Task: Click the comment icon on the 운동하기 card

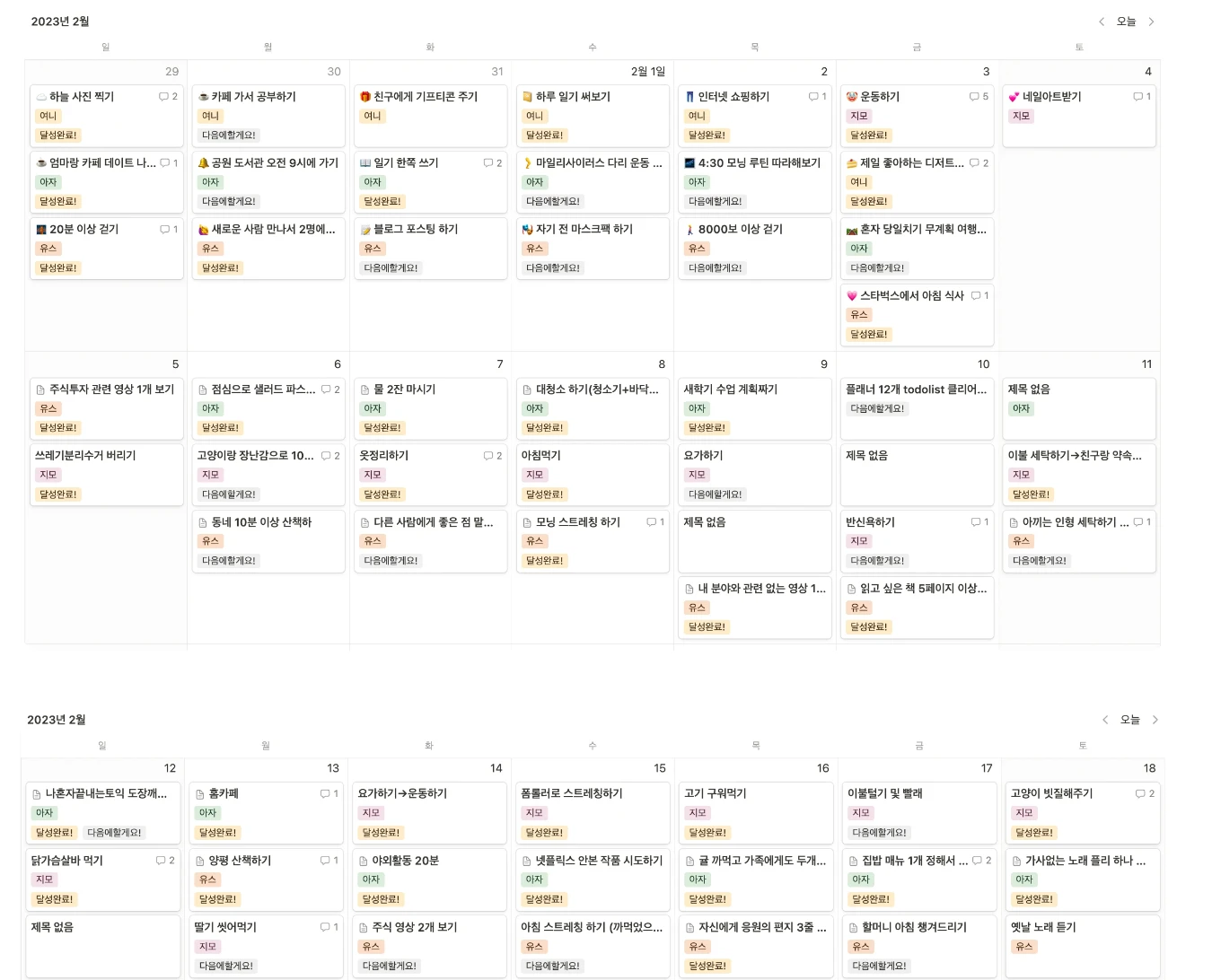Action: (972, 96)
